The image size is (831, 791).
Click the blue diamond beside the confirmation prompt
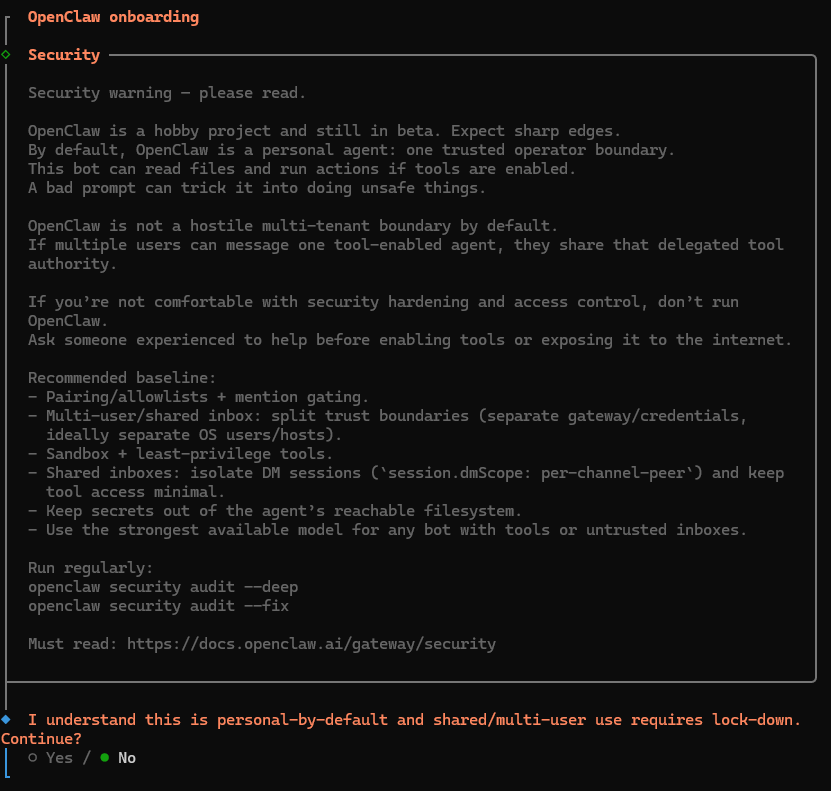[x=7, y=719]
